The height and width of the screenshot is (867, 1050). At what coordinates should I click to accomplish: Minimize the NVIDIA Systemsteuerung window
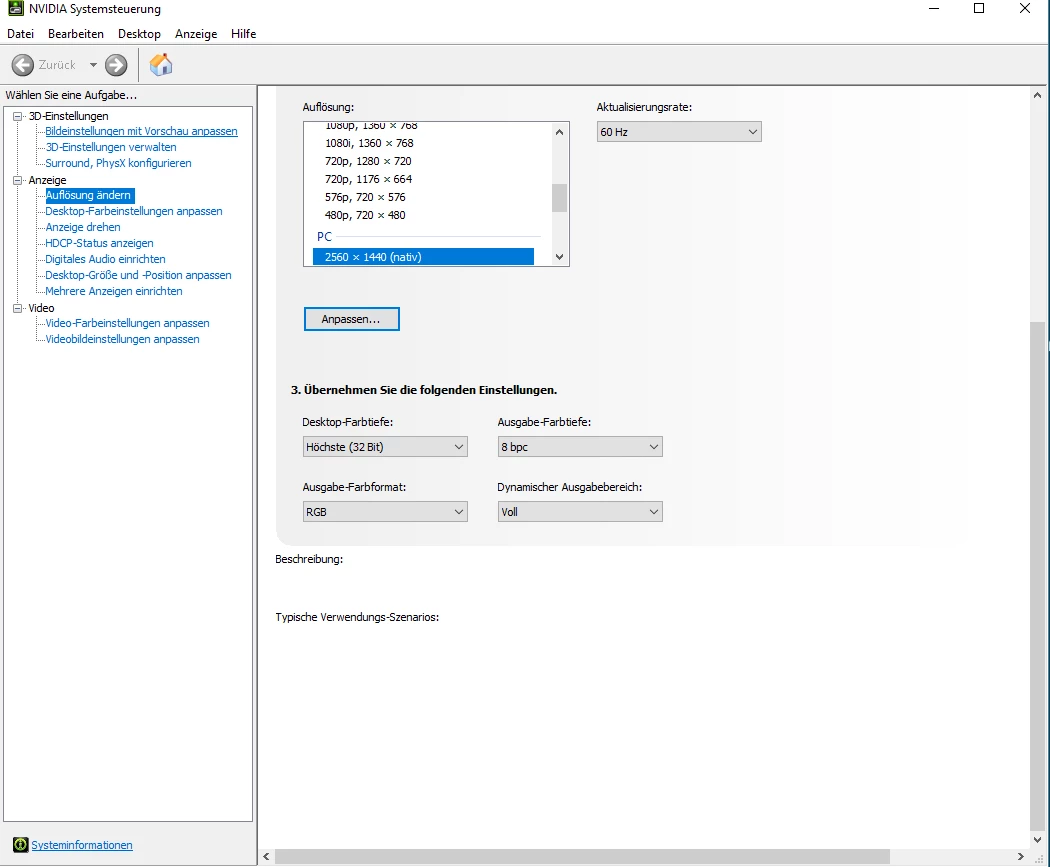(934, 9)
